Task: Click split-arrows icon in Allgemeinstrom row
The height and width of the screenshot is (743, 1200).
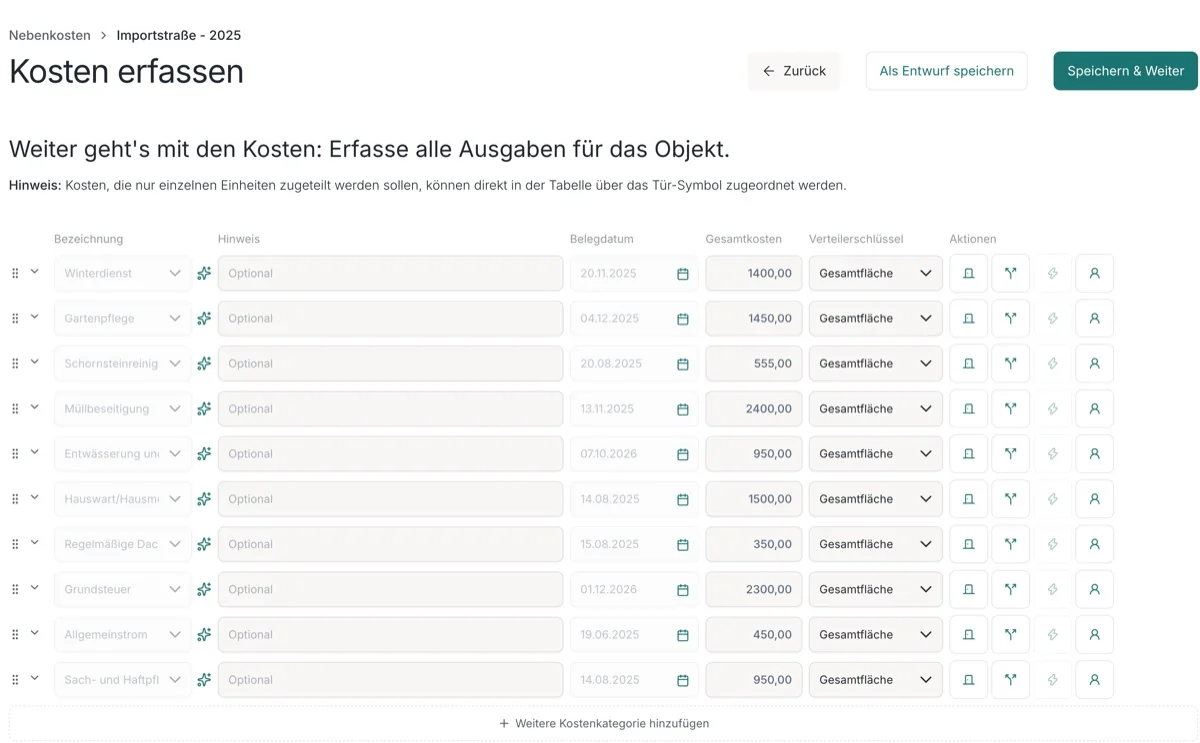Action: coord(1010,634)
